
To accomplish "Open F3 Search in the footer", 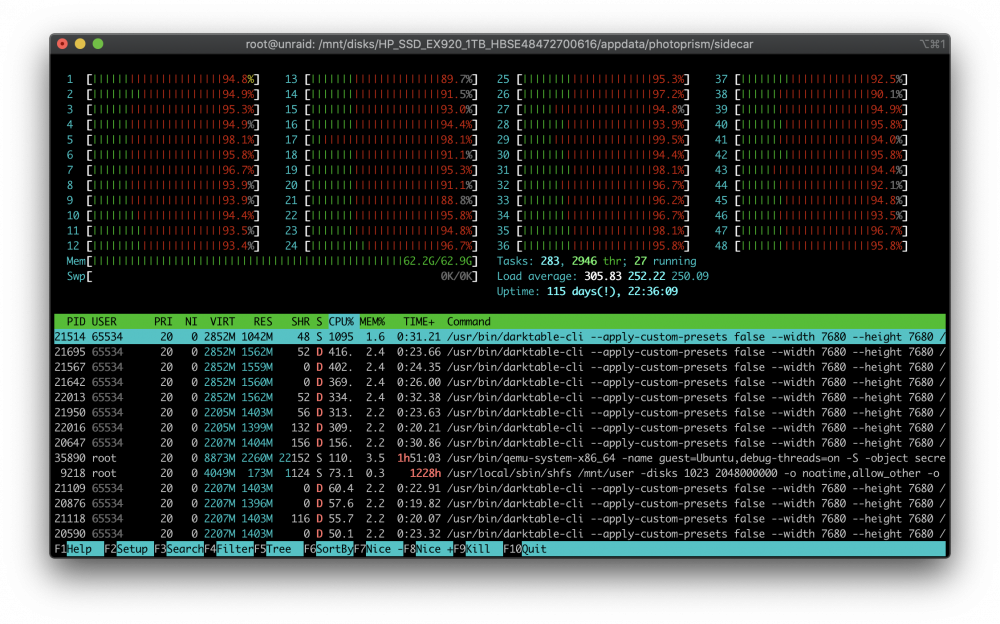I will pos(179,549).
